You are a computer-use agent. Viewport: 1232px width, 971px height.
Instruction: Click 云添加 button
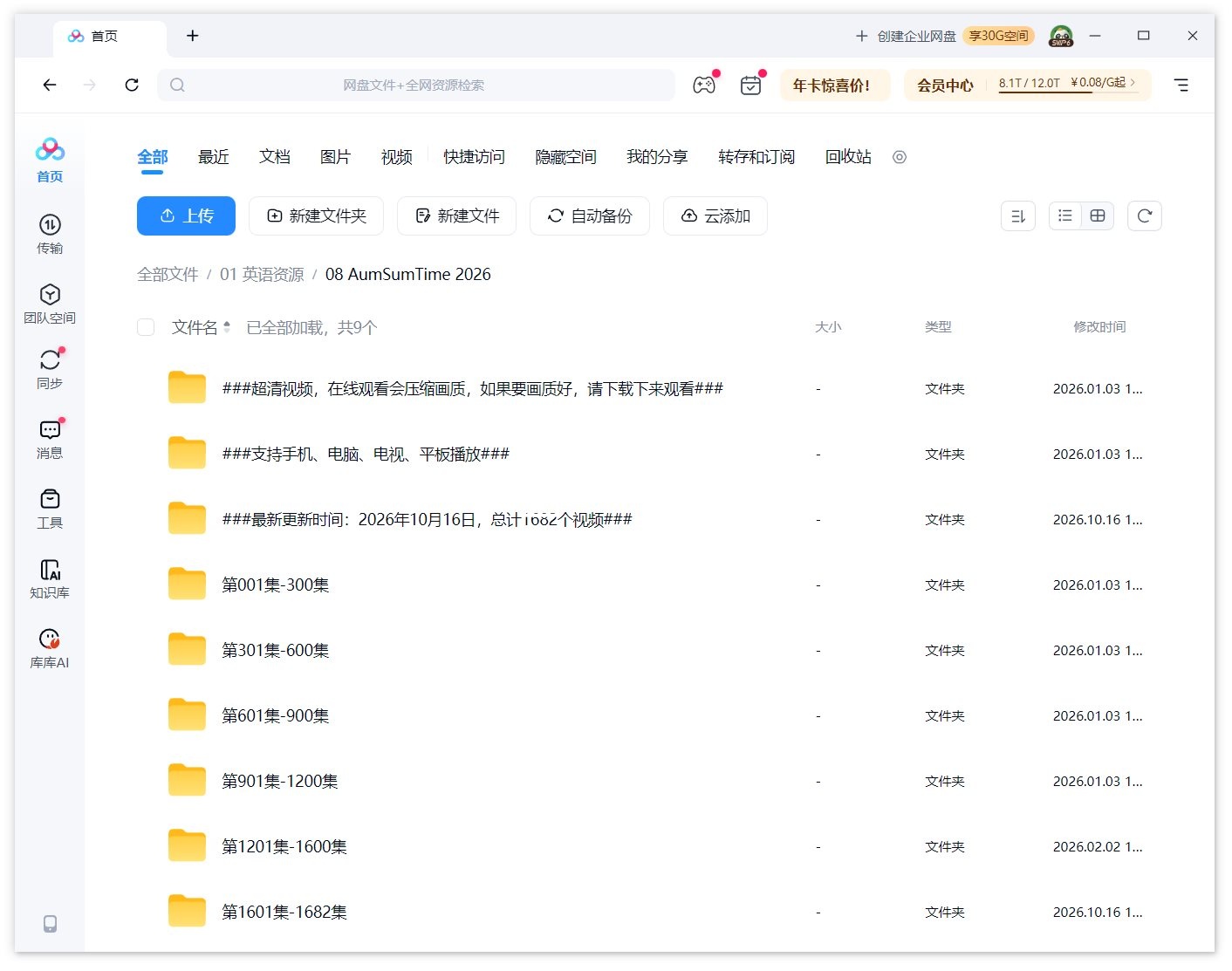(715, 215)
